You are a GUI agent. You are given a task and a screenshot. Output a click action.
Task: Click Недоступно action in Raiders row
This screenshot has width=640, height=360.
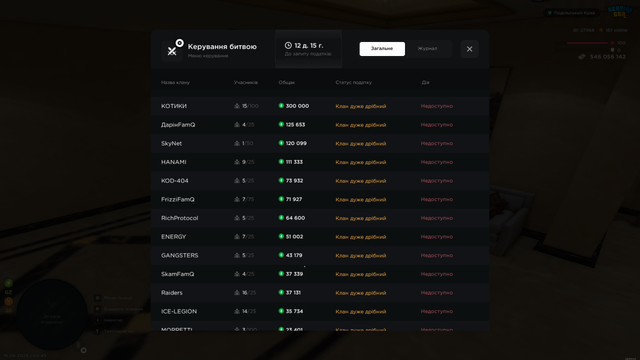tap(437, 293)
